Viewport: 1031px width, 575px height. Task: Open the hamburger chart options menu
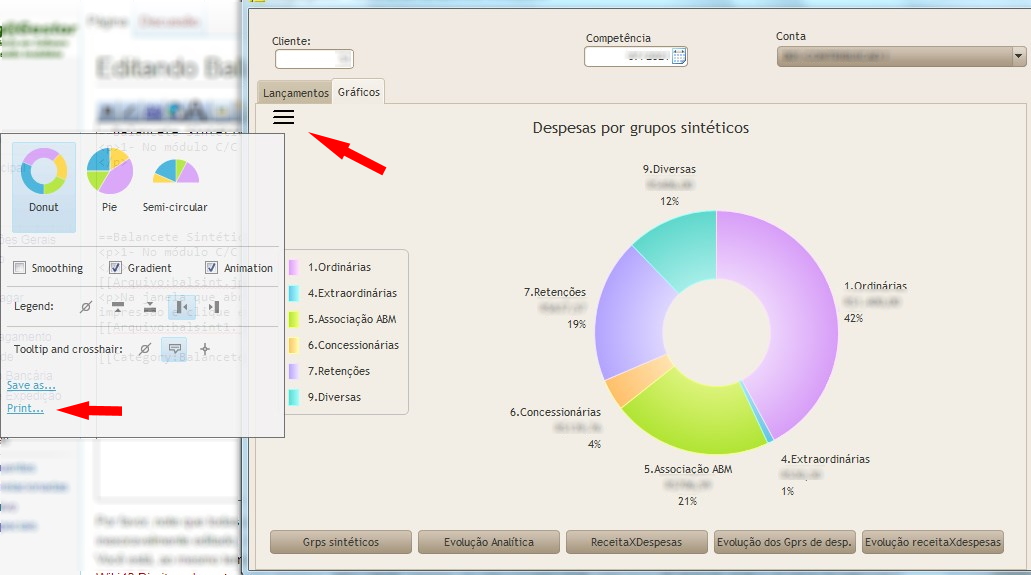[x=284, y=117]
